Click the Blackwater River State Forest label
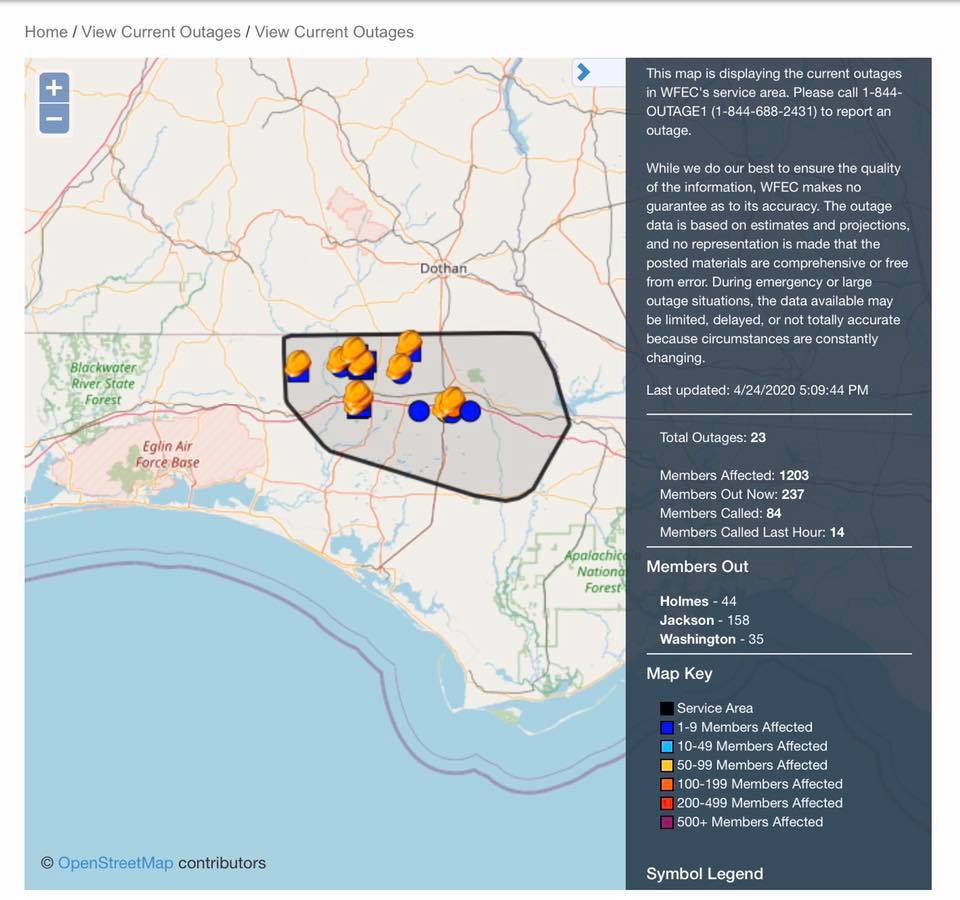 click(103, 384)
